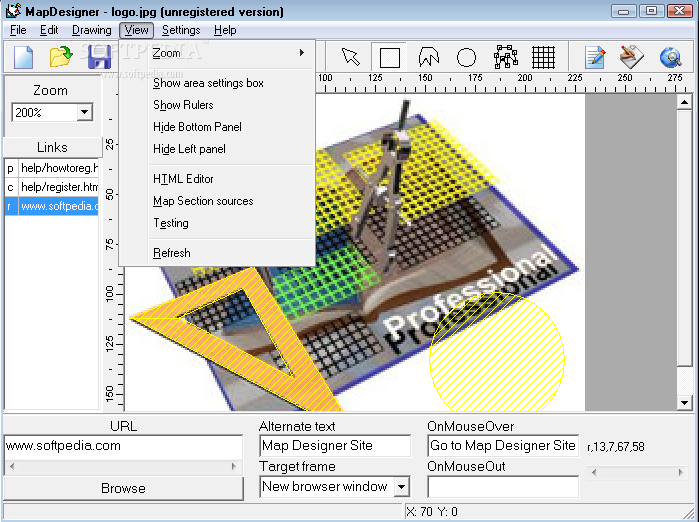Select the circle area tool
The image size is (699, 522).
[x=466, y=58]
